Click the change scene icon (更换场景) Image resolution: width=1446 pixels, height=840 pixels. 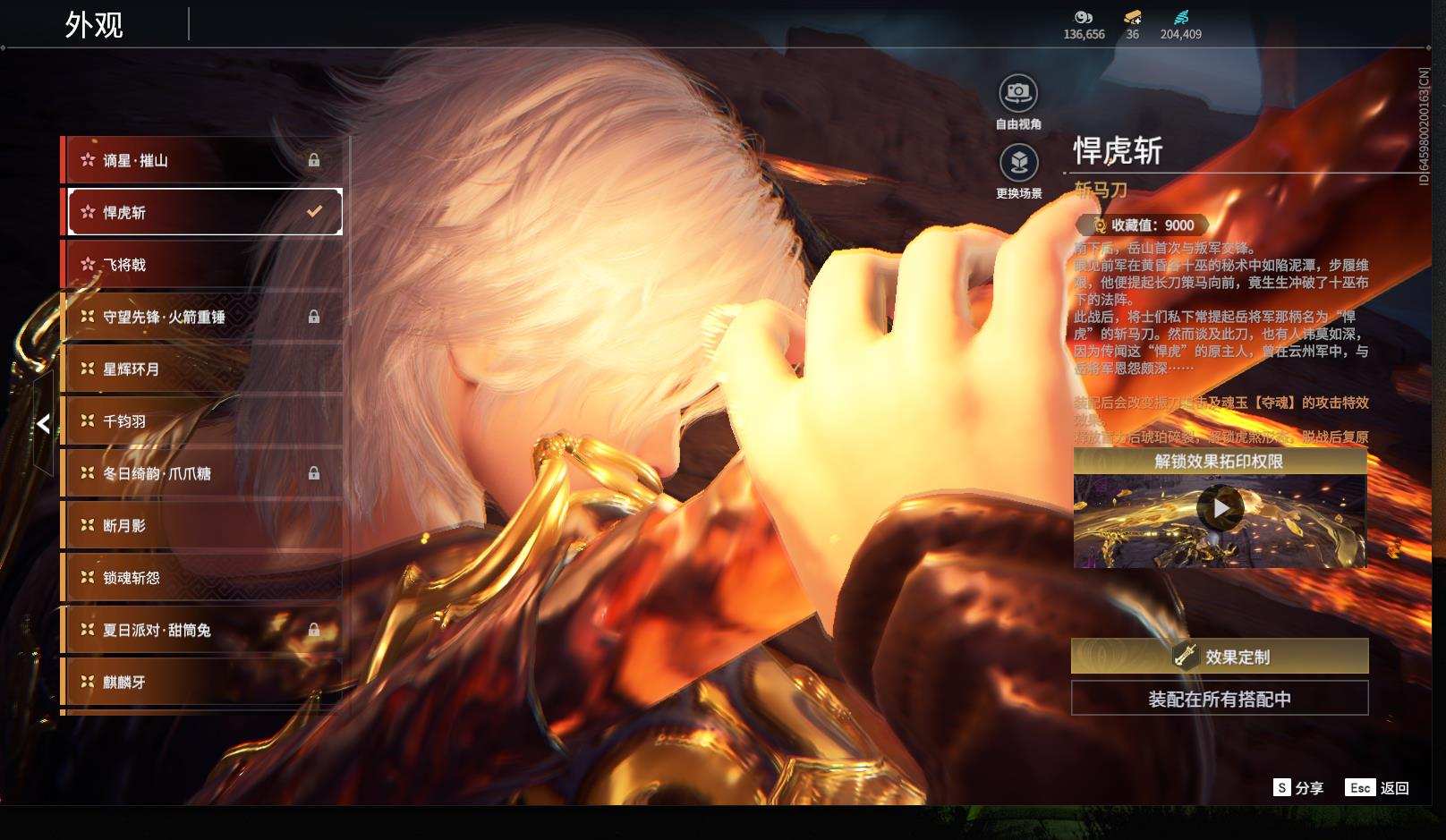[x=1018, y=163]
